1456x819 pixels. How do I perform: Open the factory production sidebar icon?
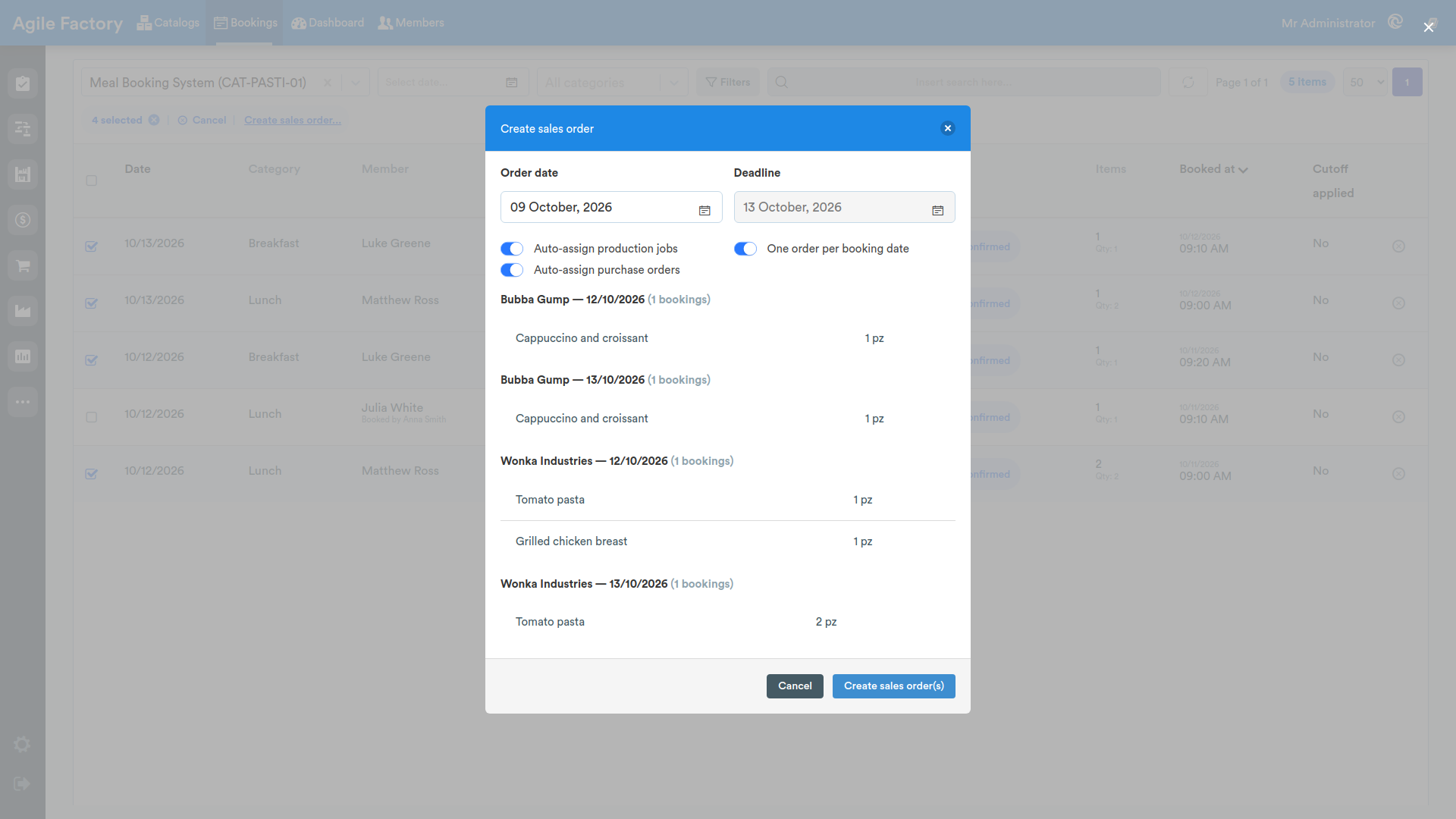point(23,311)
